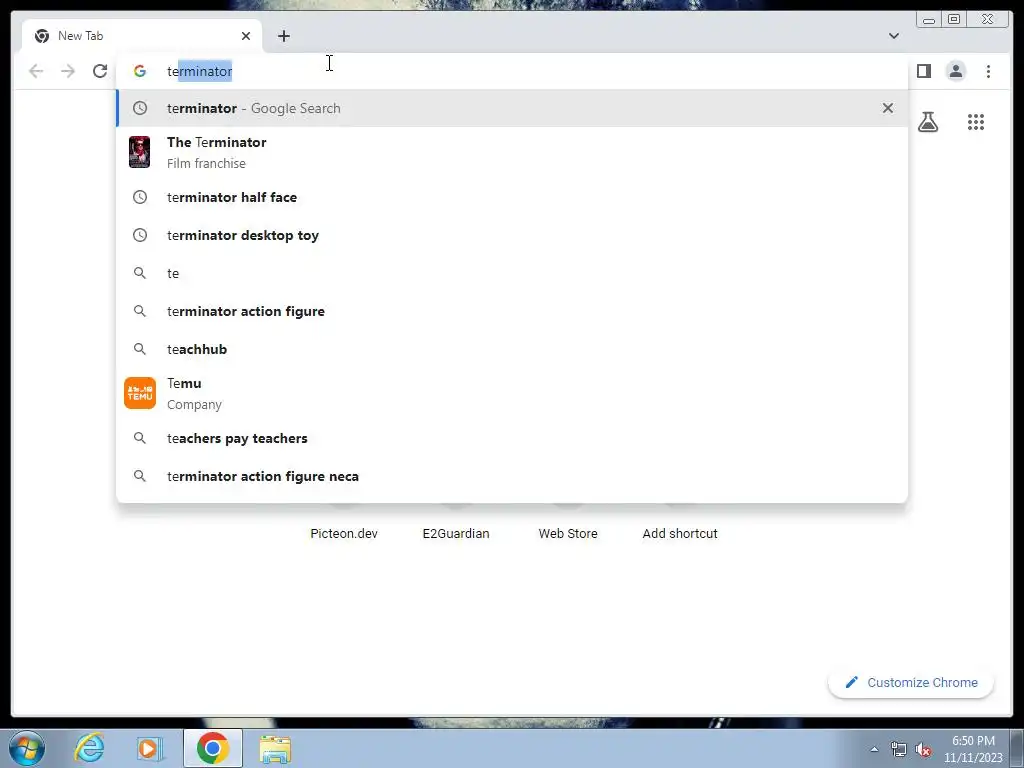The height and width of the screenshot is (768, 1024).
Task: Click the network tray icon
Action: point(899,749)
